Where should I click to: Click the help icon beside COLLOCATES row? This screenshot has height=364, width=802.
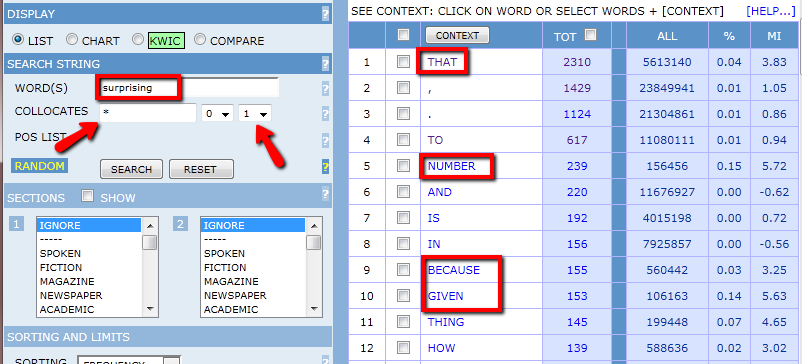click(326, 113)
